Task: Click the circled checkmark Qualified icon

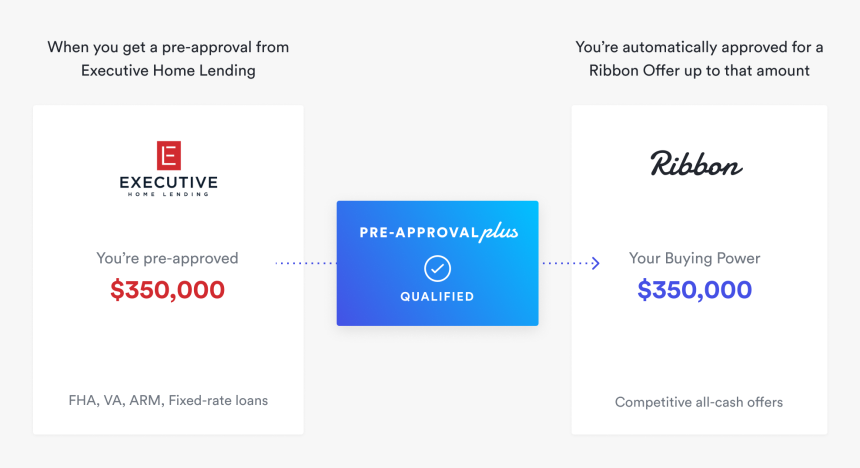Action: 437,268
